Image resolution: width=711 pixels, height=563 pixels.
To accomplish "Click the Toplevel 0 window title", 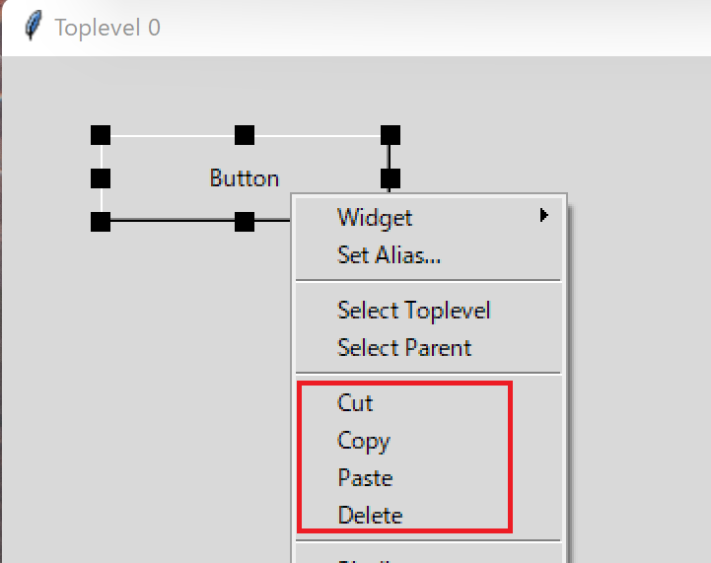I will (x=107, y=28).
